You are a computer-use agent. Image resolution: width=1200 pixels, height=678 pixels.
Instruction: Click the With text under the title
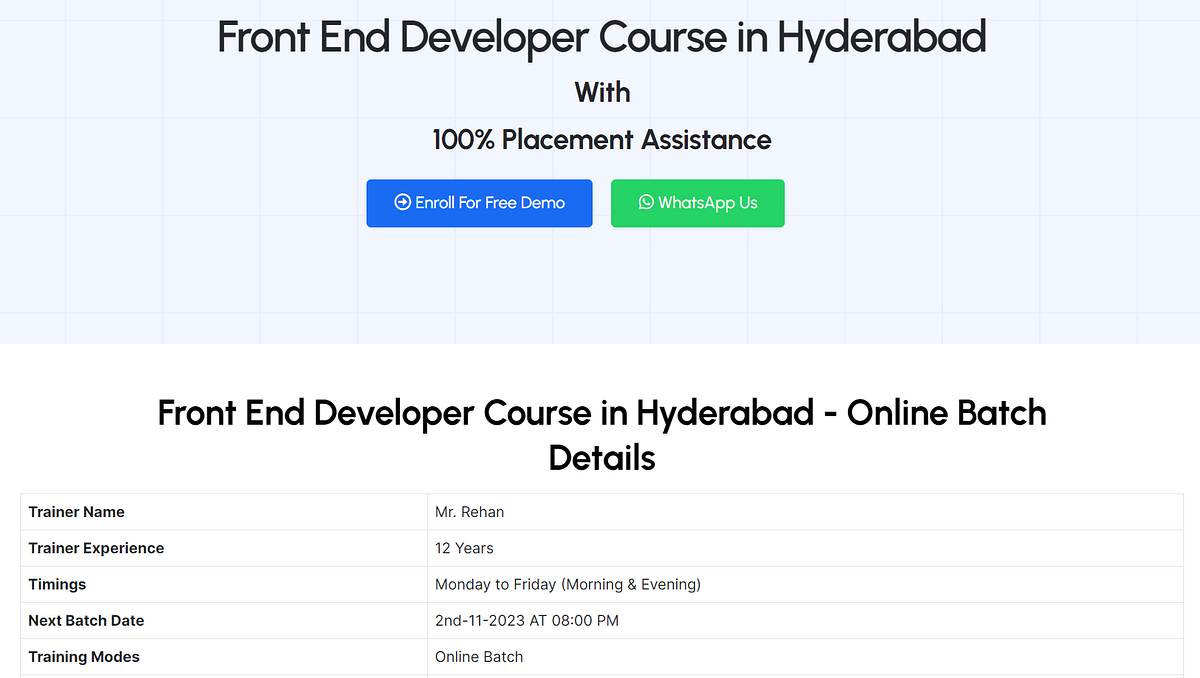click(601, 92)
